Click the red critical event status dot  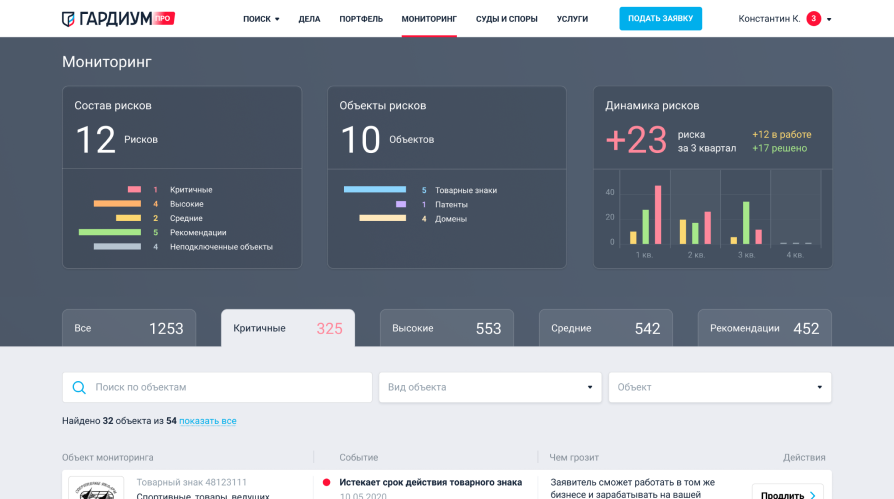(326, 482)
